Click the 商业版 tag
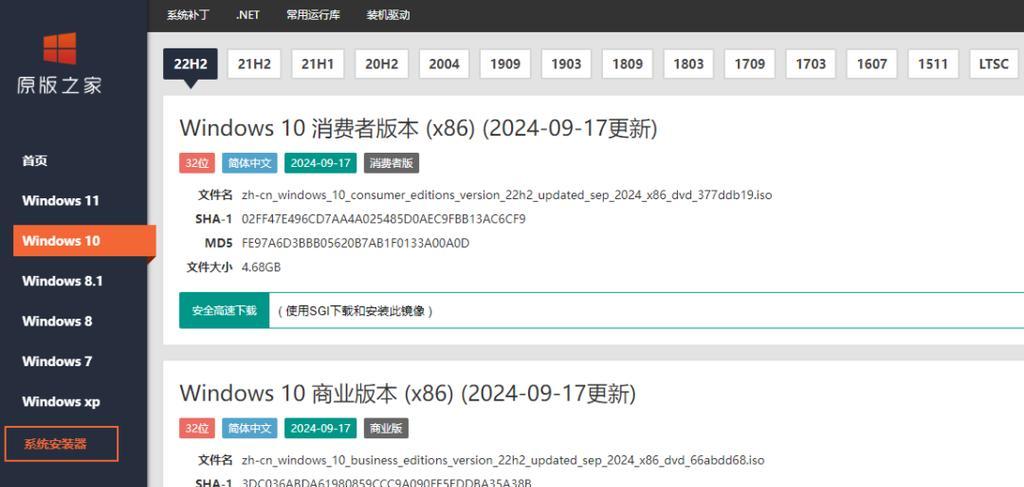Viewport: 1024px width, 487px height. [386, 428]
